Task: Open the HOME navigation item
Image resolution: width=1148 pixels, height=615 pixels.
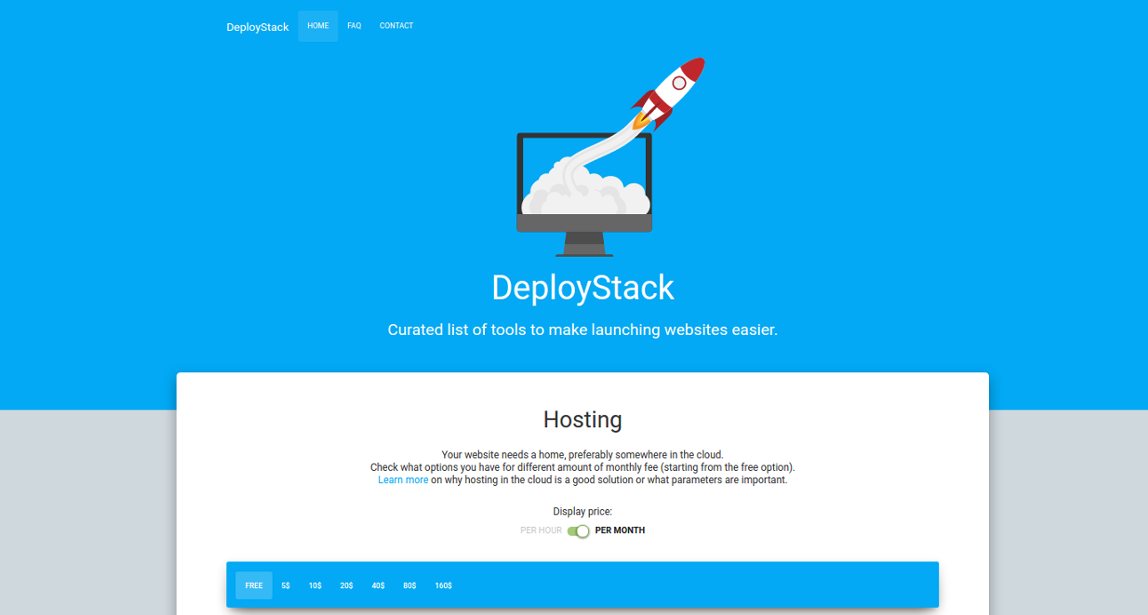Action: coord(317,25)
